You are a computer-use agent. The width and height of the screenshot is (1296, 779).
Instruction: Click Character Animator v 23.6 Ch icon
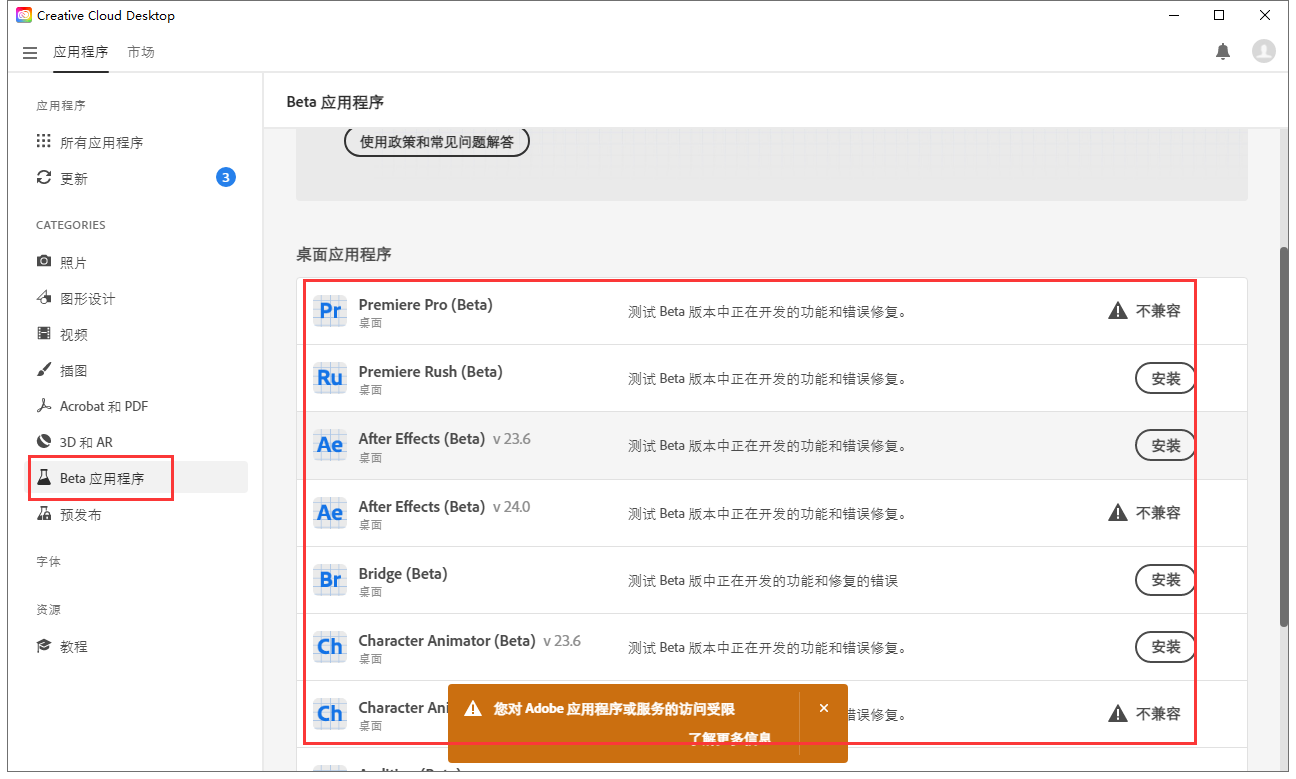(330, 646)
